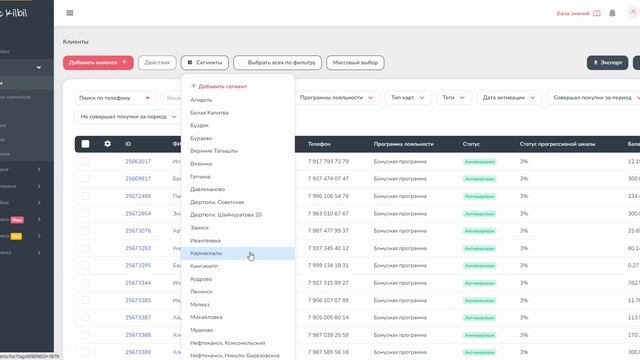The image size is (640, 360).
Task: Toggle the select-all checkbox in table header
Action: click(x=85, y=144)
